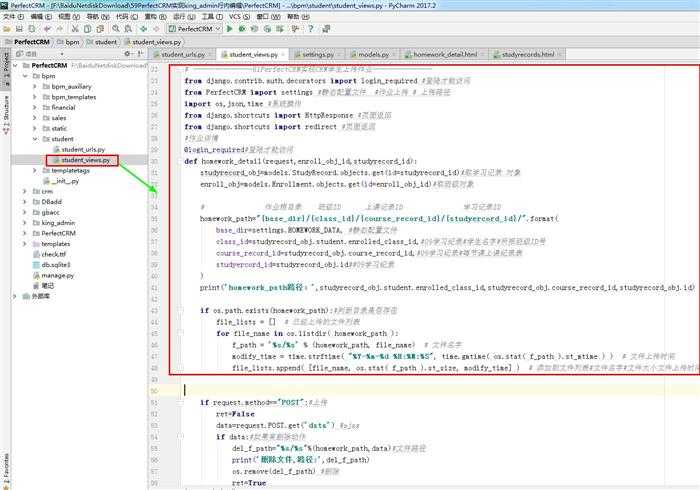The height and width of the screenshot is (490, 700).
Task: Toggle the Structure tool window button
Action: click(x=6, y=114)
